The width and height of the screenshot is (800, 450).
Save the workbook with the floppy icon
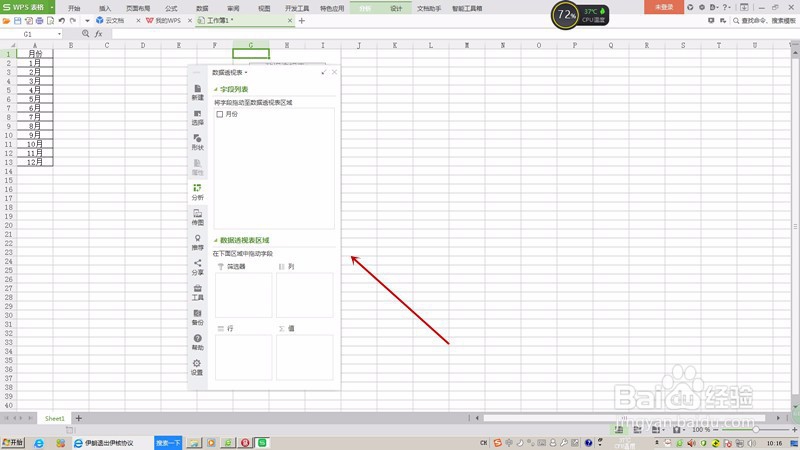17,21
